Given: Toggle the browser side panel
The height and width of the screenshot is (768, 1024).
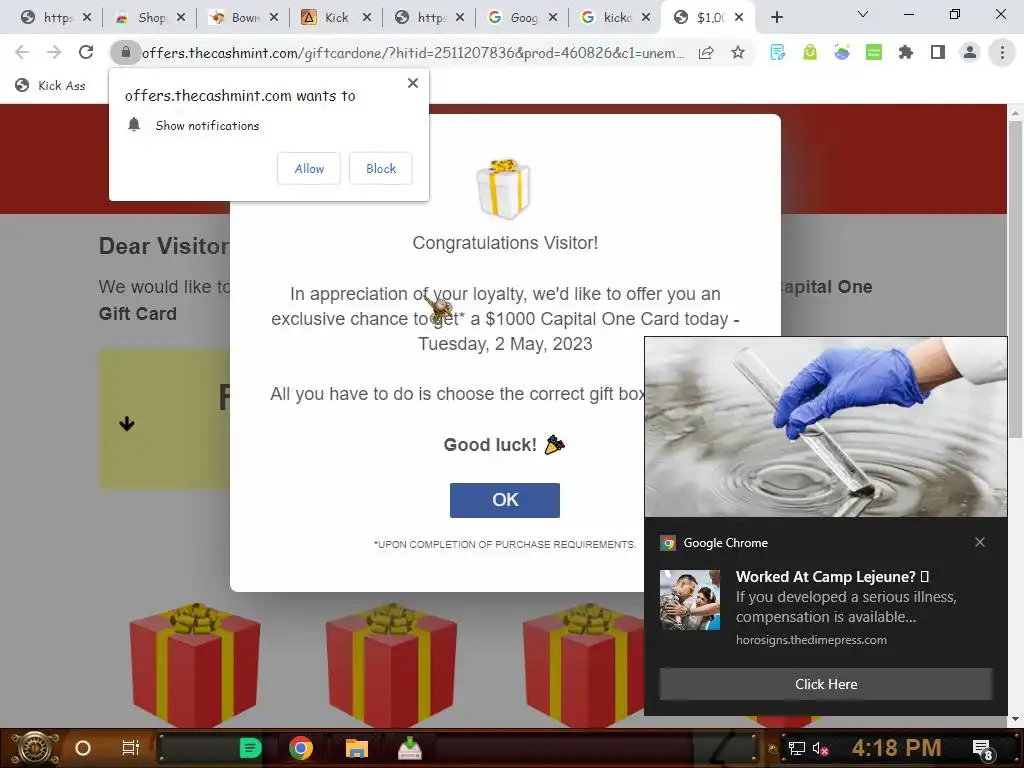Looking at the screenshot, I should [938, 52].
